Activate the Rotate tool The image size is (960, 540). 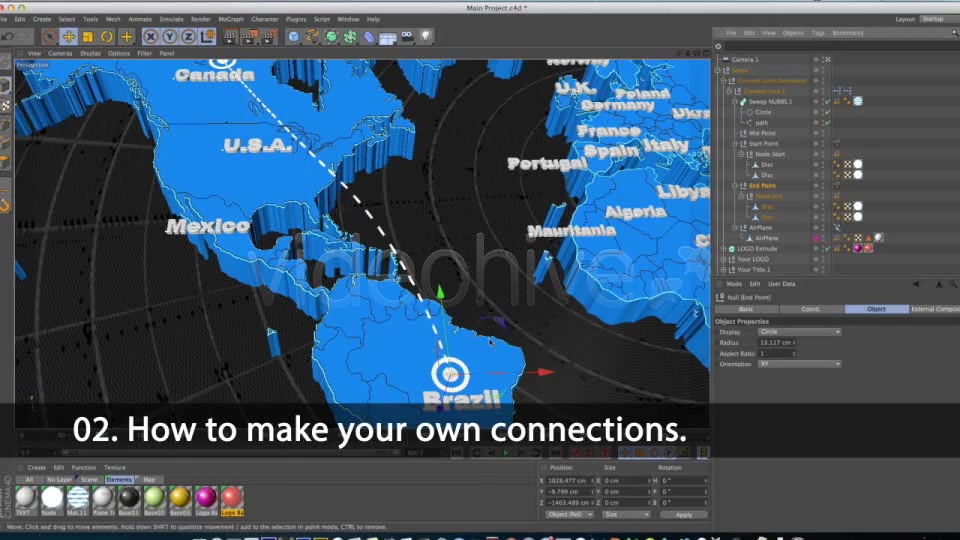(x=107, y=37)
